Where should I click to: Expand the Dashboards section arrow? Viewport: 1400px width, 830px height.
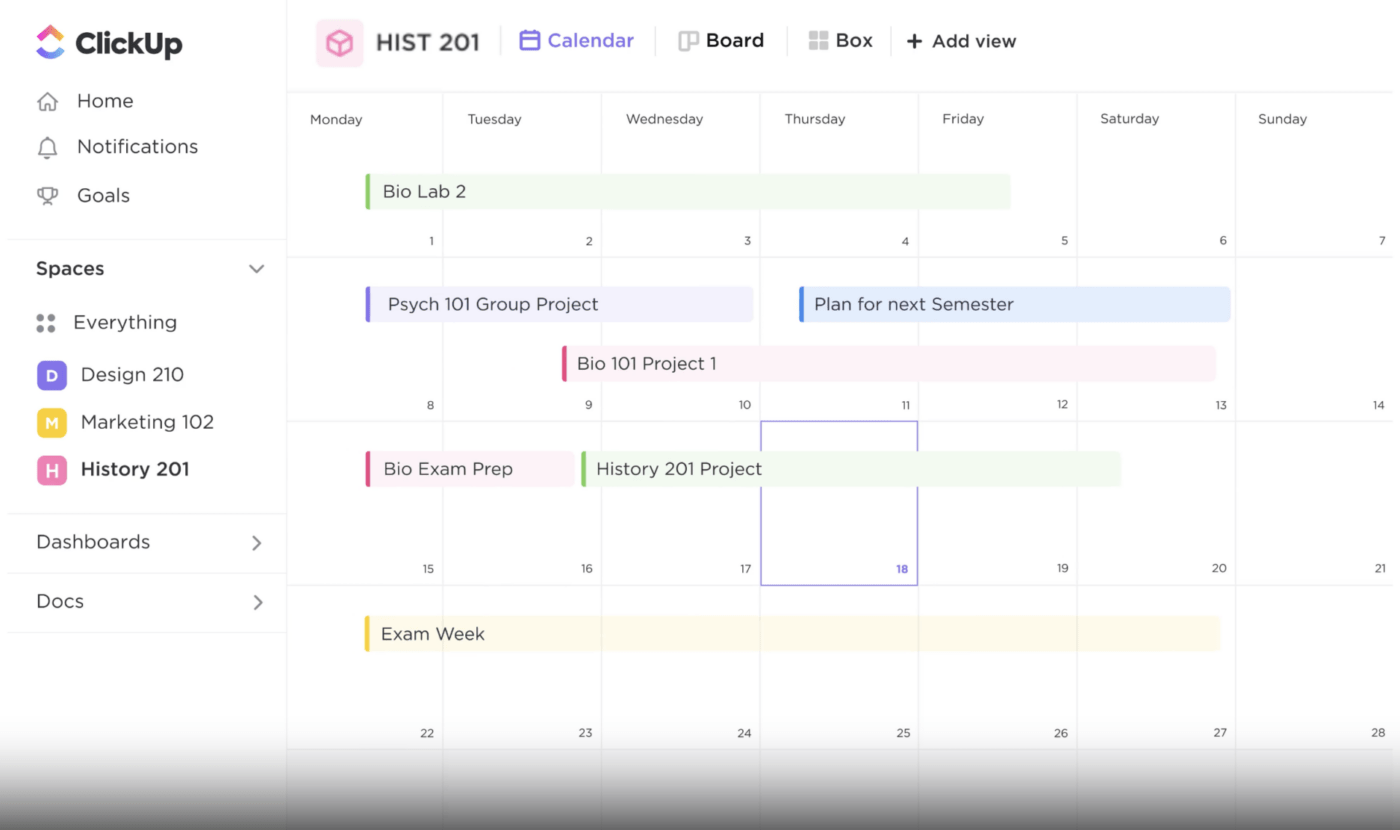click(257, 543)
